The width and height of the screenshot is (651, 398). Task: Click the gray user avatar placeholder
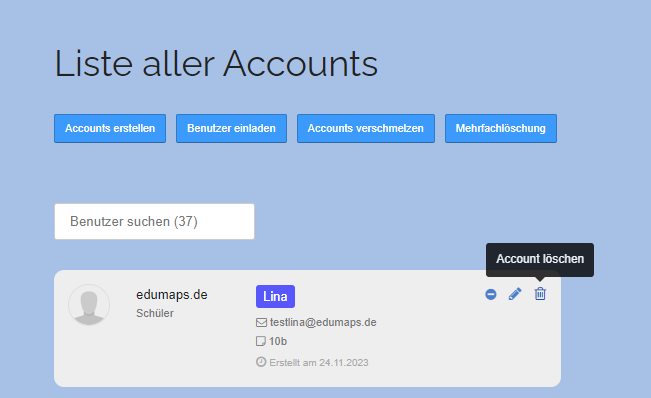tap(89, 305)
